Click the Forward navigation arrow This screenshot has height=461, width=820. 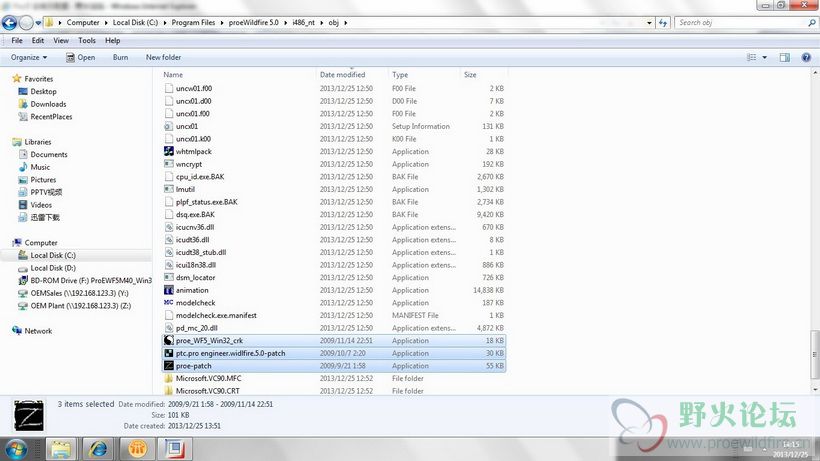click(26, 22)
